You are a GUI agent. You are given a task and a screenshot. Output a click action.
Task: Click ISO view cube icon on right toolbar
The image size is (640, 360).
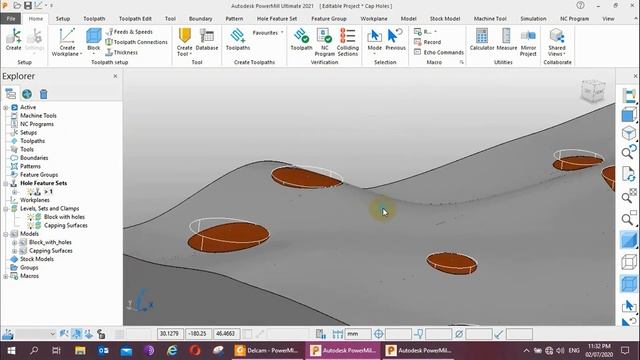pyautogui.click(x=629, y=133)
